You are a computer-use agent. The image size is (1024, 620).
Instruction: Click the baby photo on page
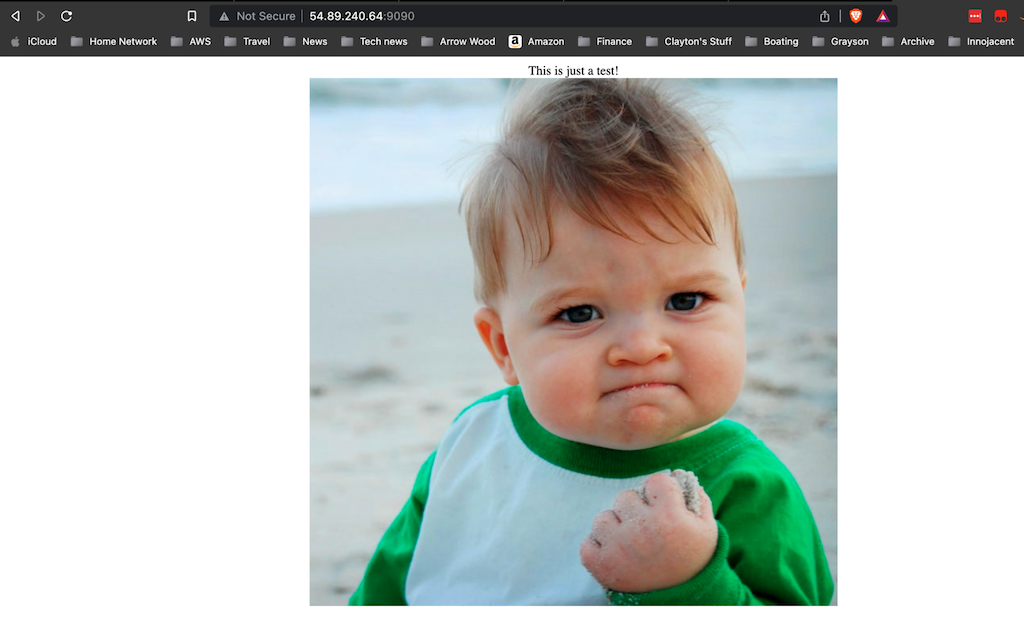pyautogui.click(x=573, y=342)
